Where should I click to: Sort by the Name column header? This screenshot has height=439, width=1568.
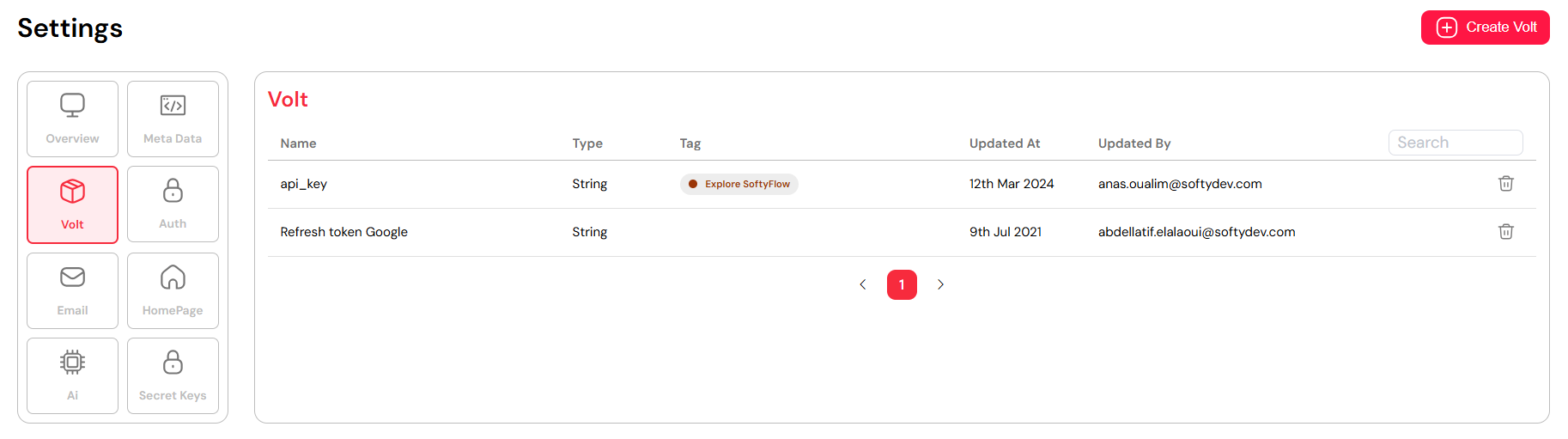(x=298, y=143)
